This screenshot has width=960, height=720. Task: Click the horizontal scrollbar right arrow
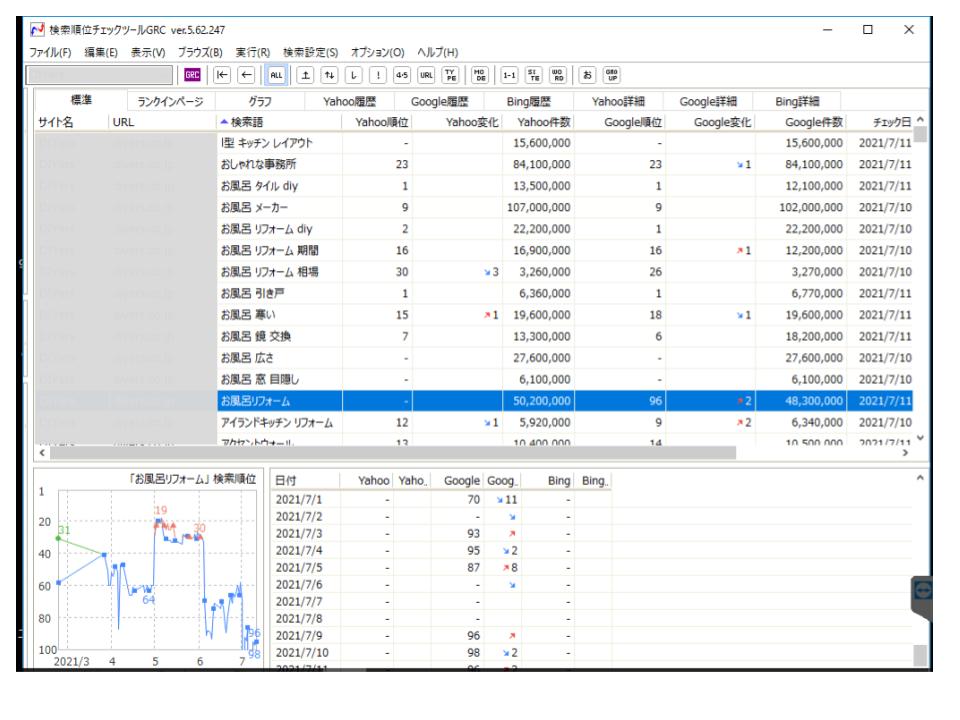(x=906, y=452)
